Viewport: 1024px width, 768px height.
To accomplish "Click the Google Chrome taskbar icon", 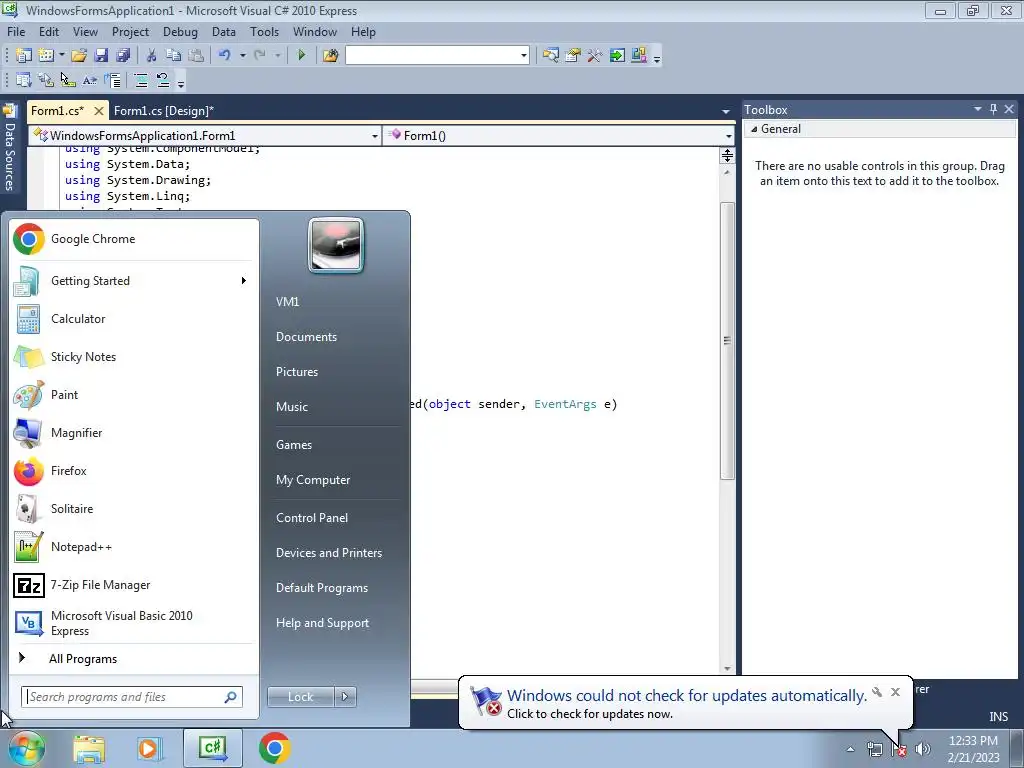I will pos(274,748).
